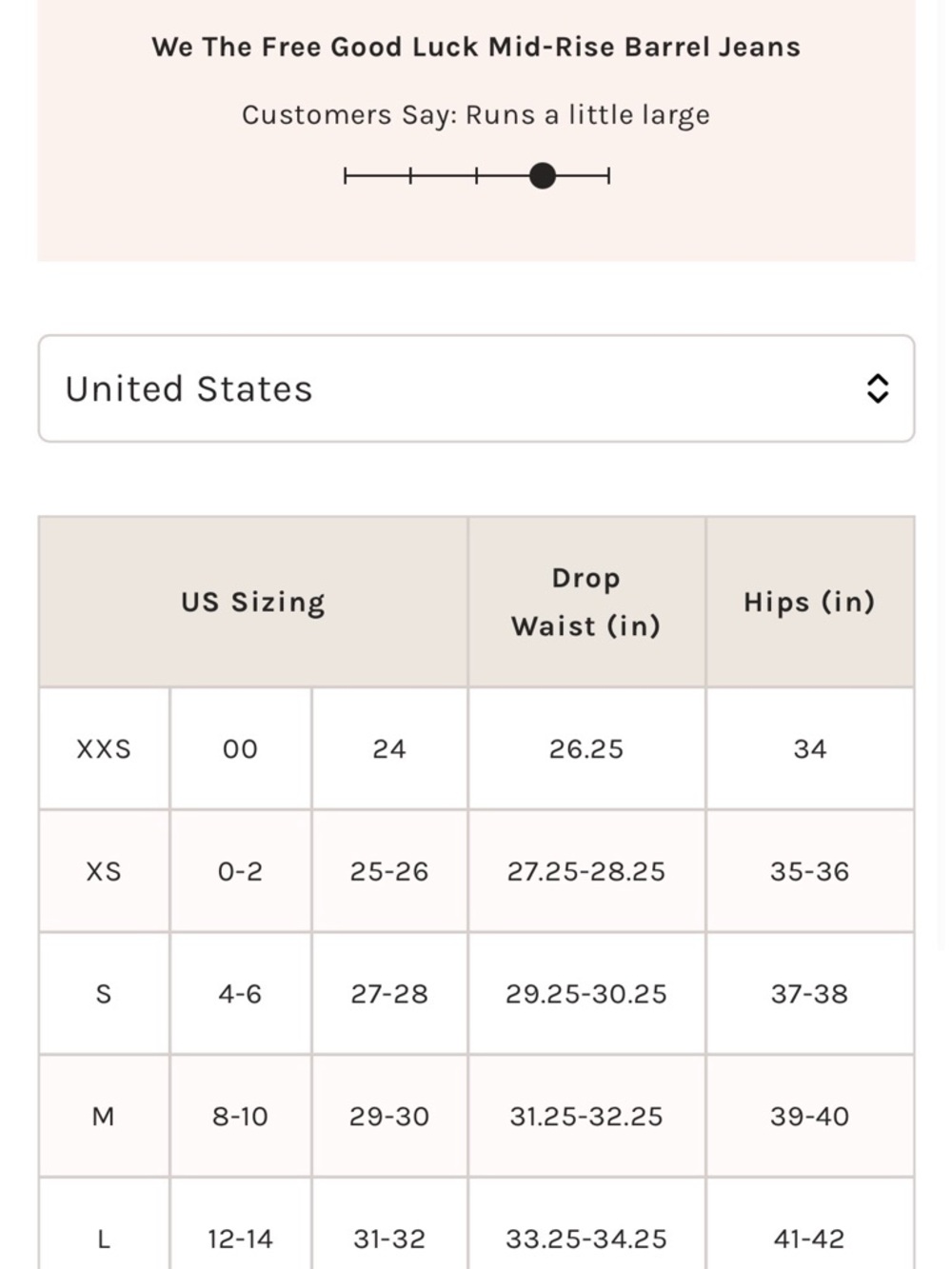Click the 37-38 hips measurement cell

point(810,994)
